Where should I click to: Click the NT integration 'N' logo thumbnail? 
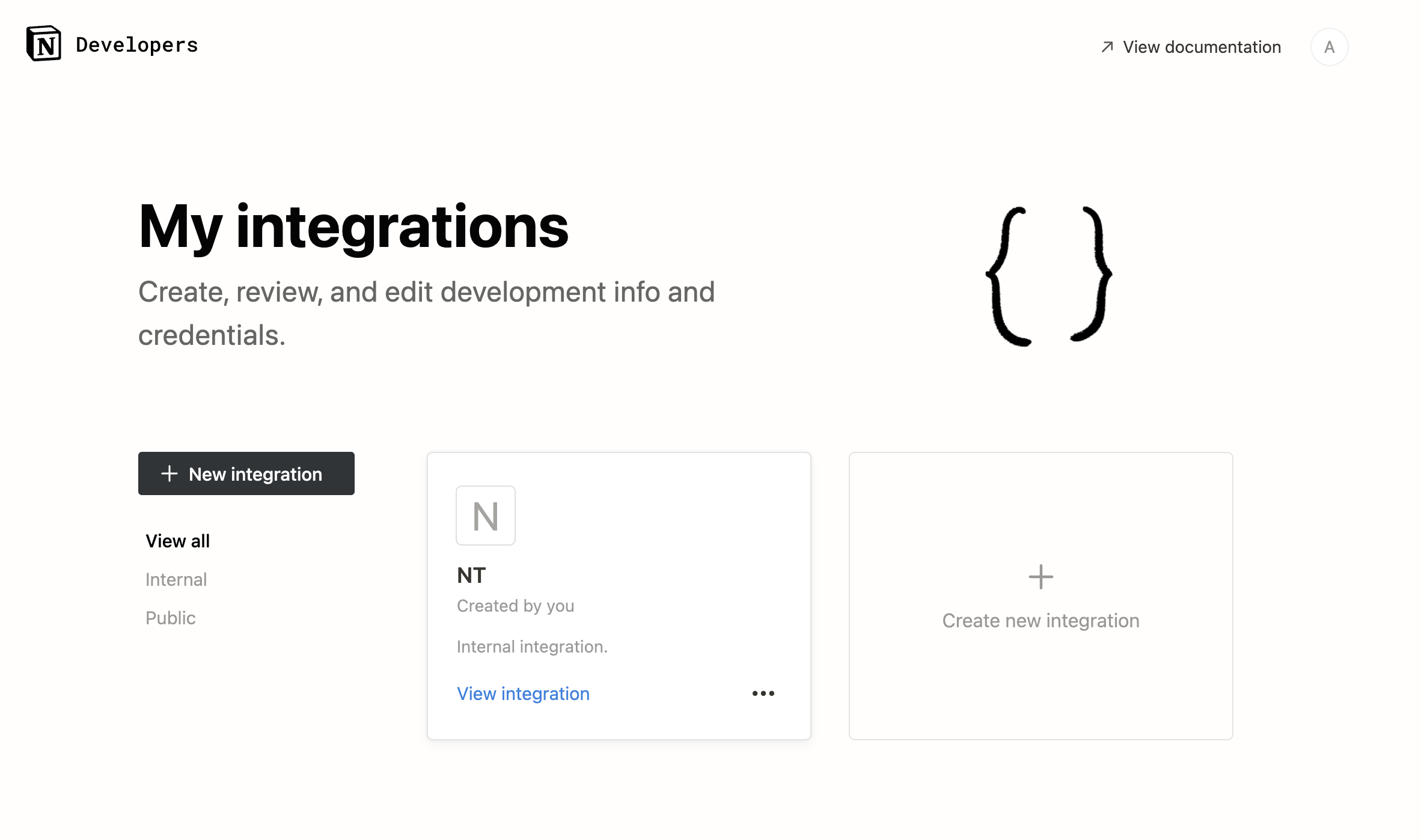point(485,516)
